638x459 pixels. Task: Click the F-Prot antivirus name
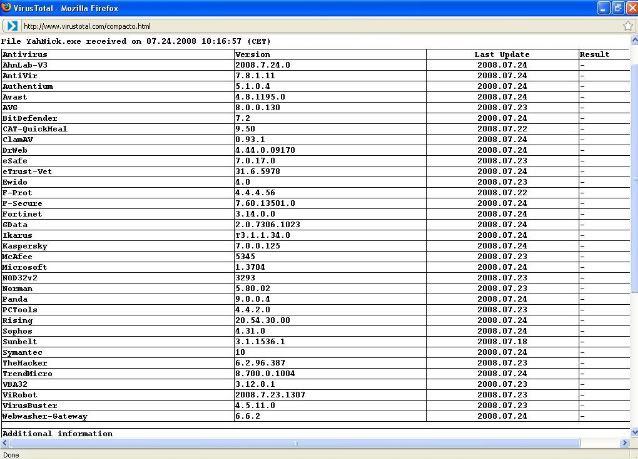point(17,193)
